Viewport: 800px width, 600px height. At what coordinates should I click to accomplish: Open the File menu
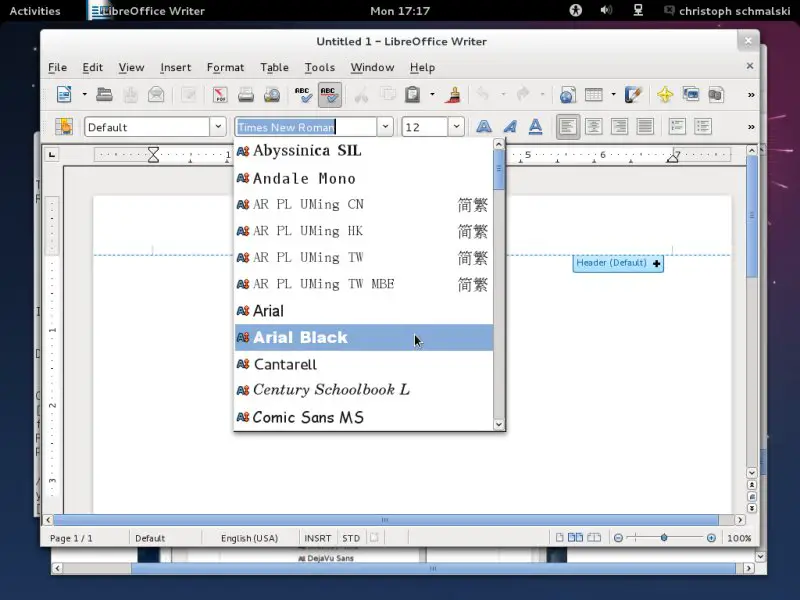pyautogui.click(x=57, y=67)
